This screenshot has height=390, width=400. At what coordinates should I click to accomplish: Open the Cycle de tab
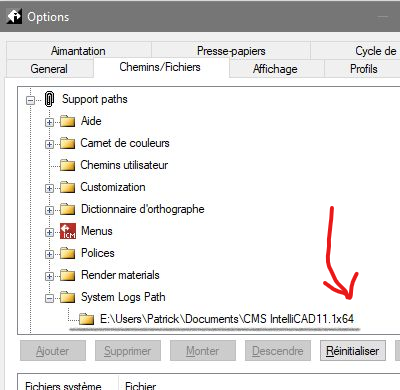(355, 51)
